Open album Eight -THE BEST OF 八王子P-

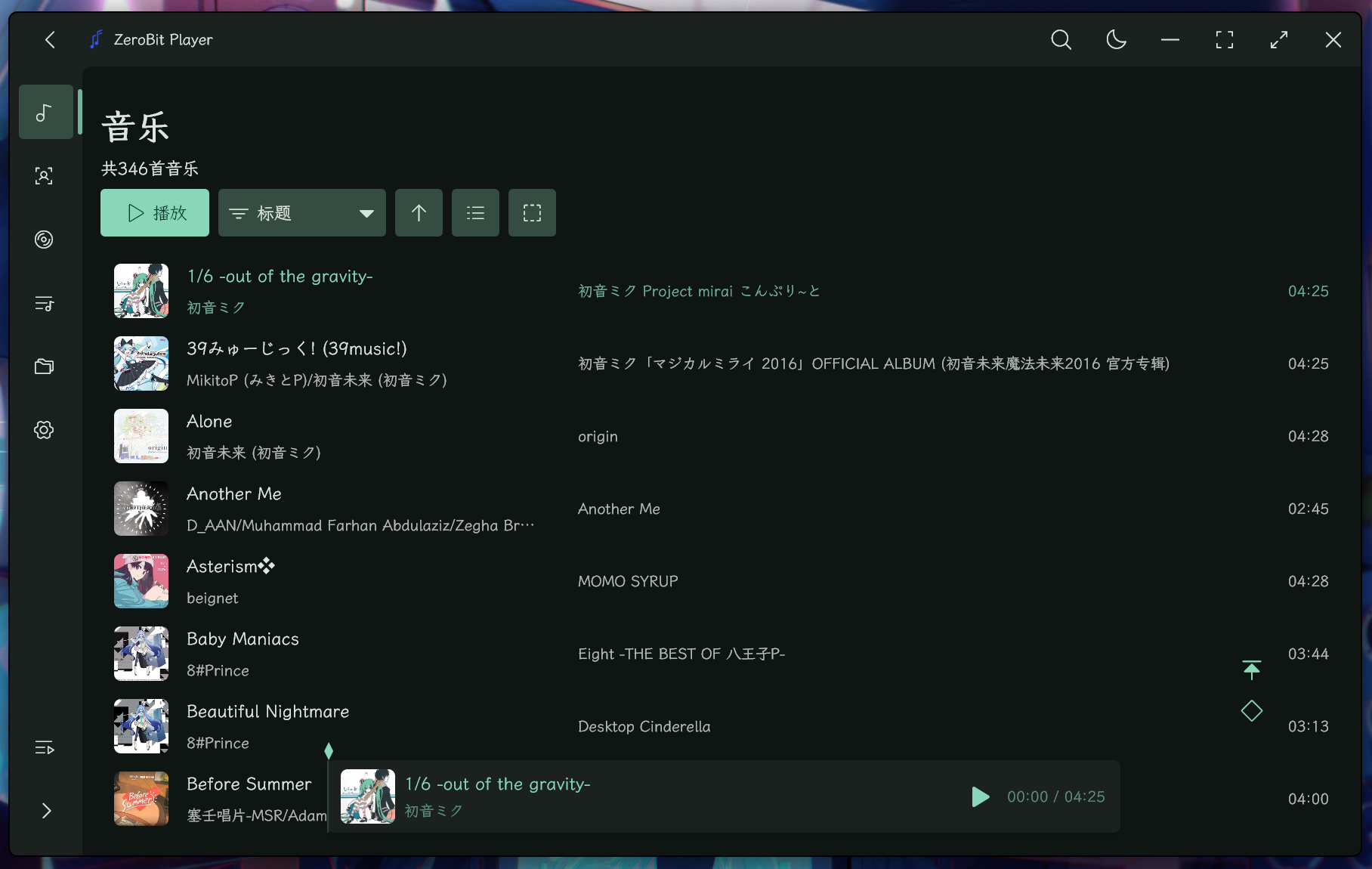coord(681,654)
